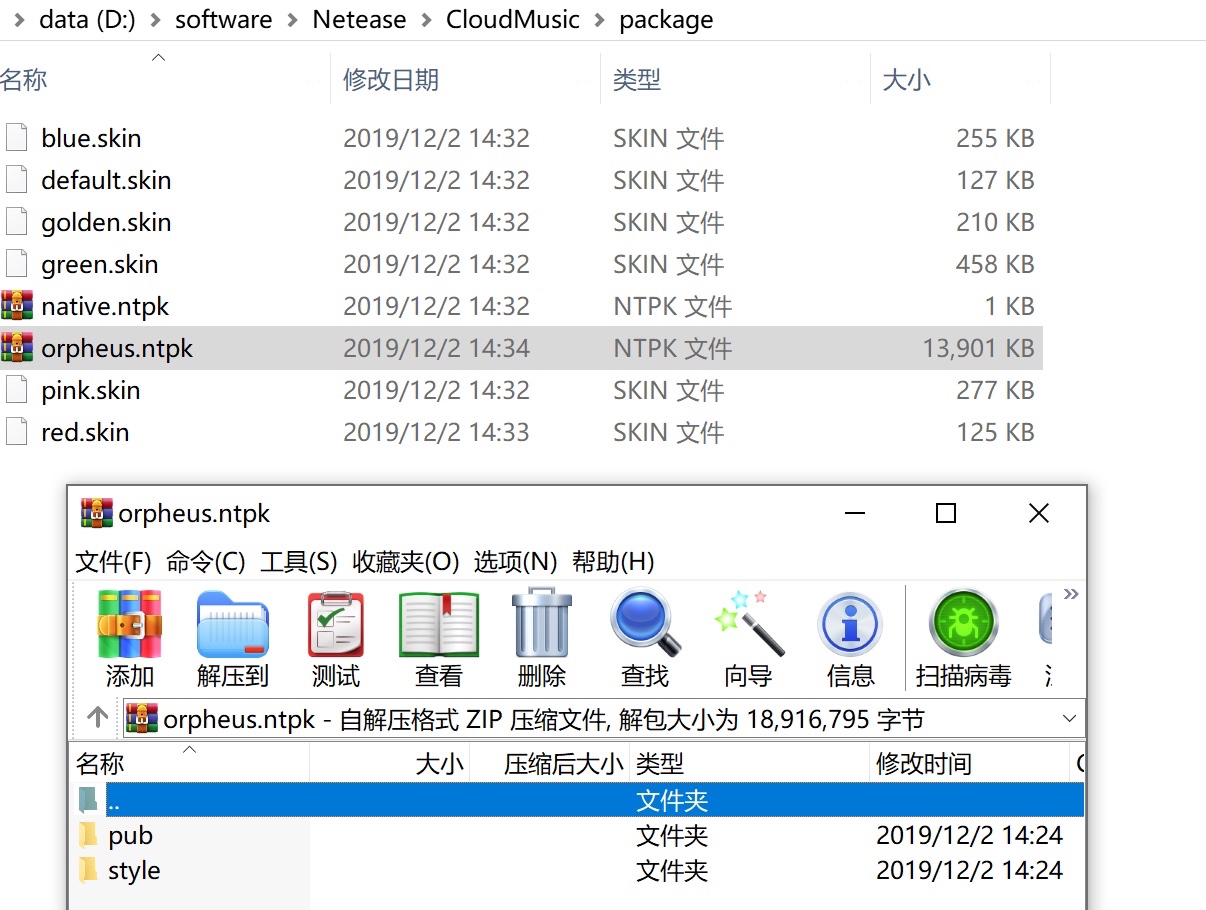
Task: Open the pub folder in archive
Action: [130, 835]
